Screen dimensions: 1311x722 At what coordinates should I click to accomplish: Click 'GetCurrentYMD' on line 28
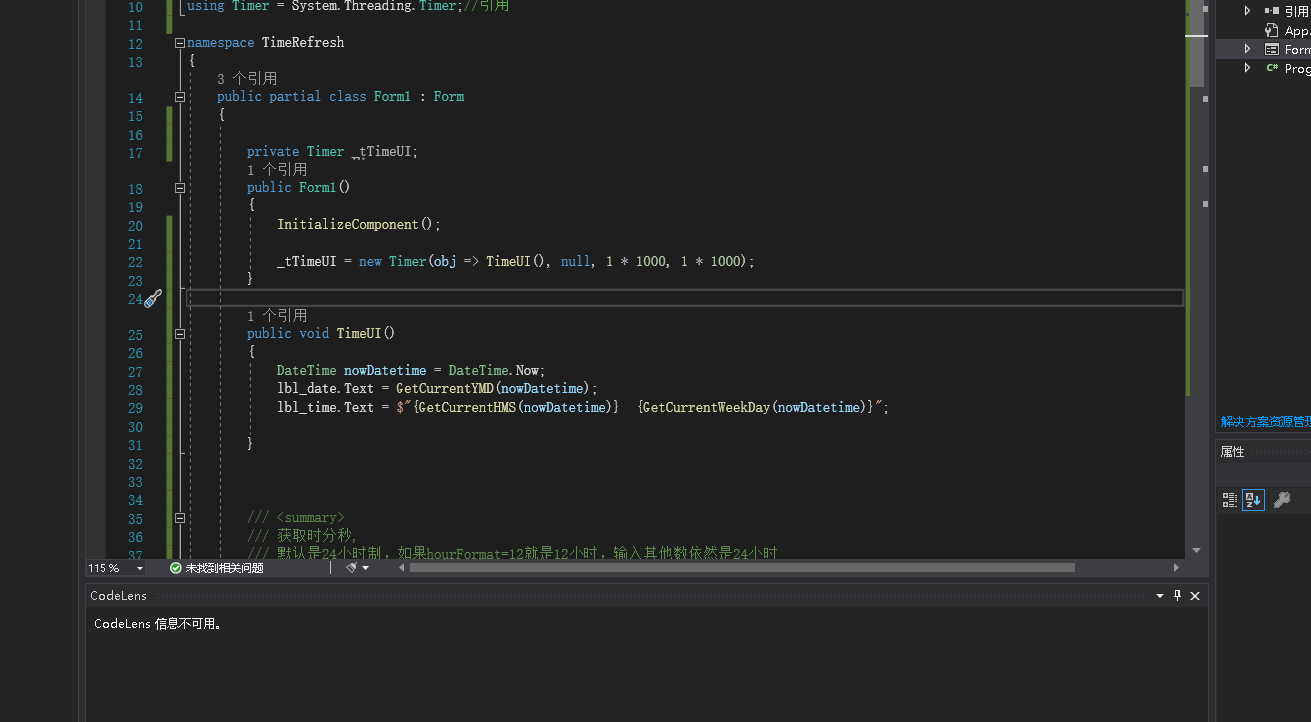(x=445, y=389)
